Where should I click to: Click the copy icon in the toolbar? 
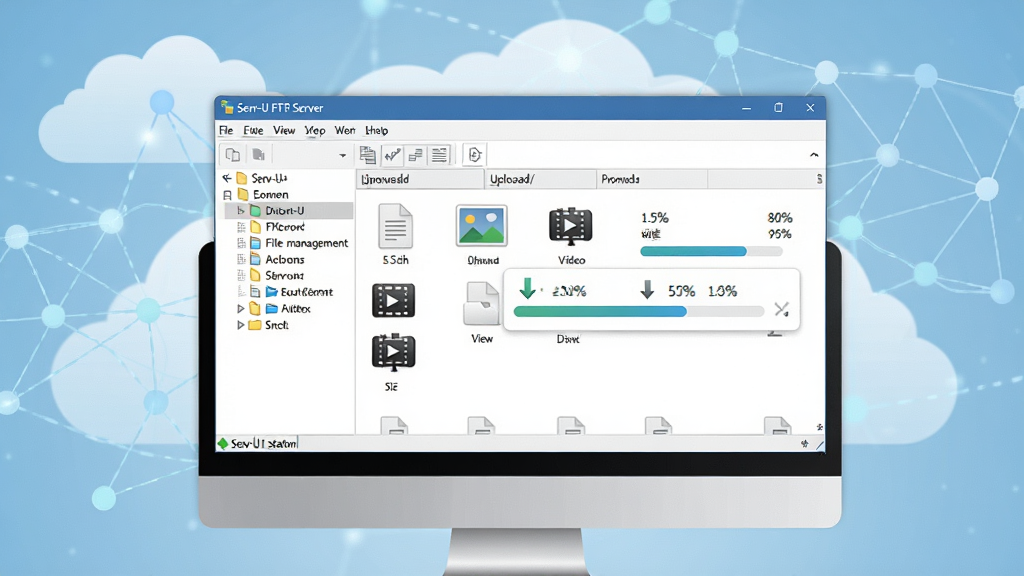click(232, 155)
